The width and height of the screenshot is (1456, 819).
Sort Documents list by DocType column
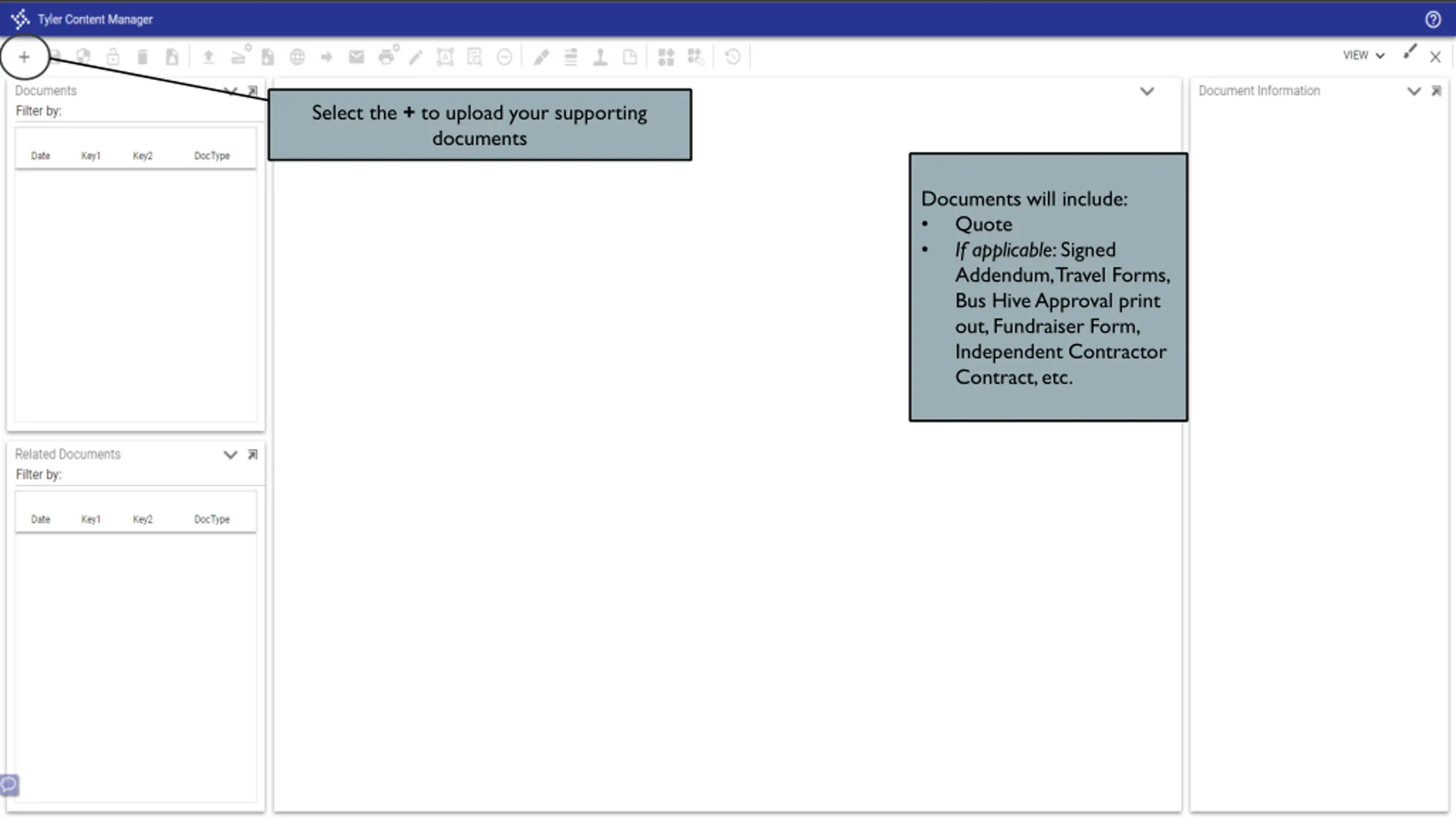pyautogui.click(x=212, y=156)
